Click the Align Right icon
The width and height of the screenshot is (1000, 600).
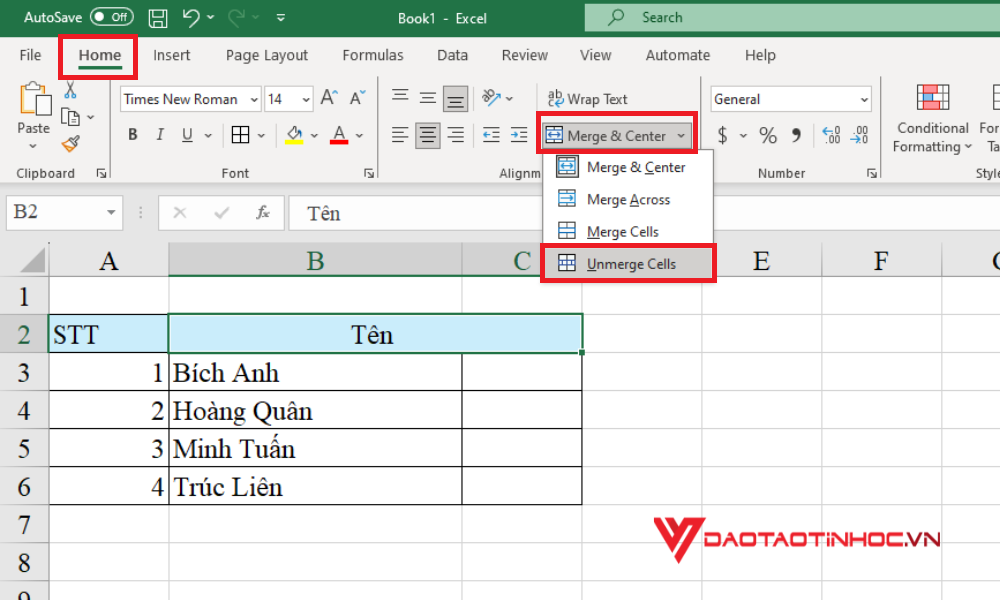click(455, 135)
